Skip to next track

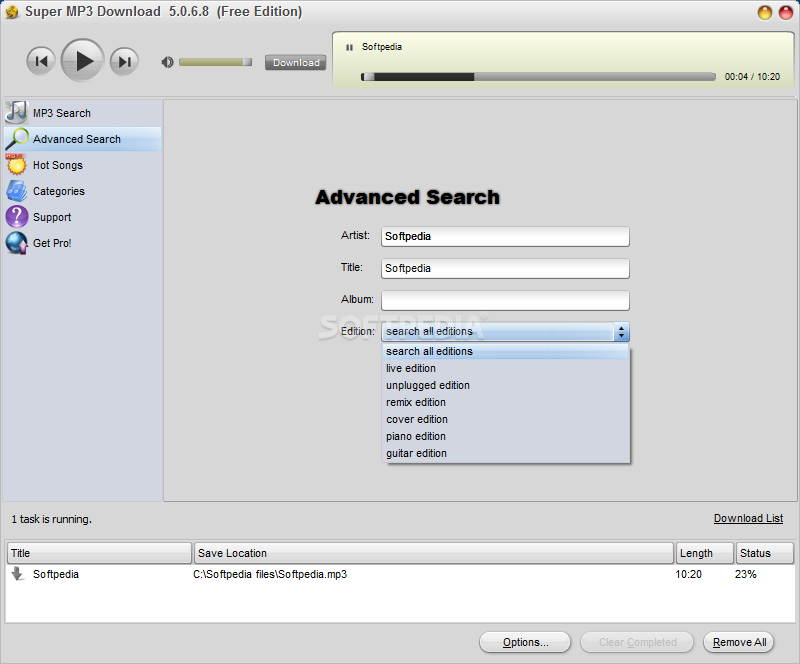(124, 62)
